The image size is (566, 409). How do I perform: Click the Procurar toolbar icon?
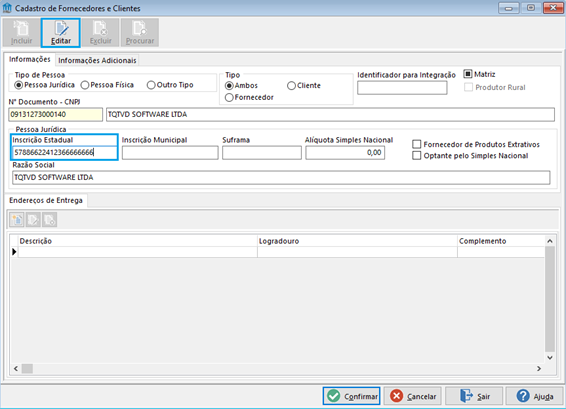140,33
